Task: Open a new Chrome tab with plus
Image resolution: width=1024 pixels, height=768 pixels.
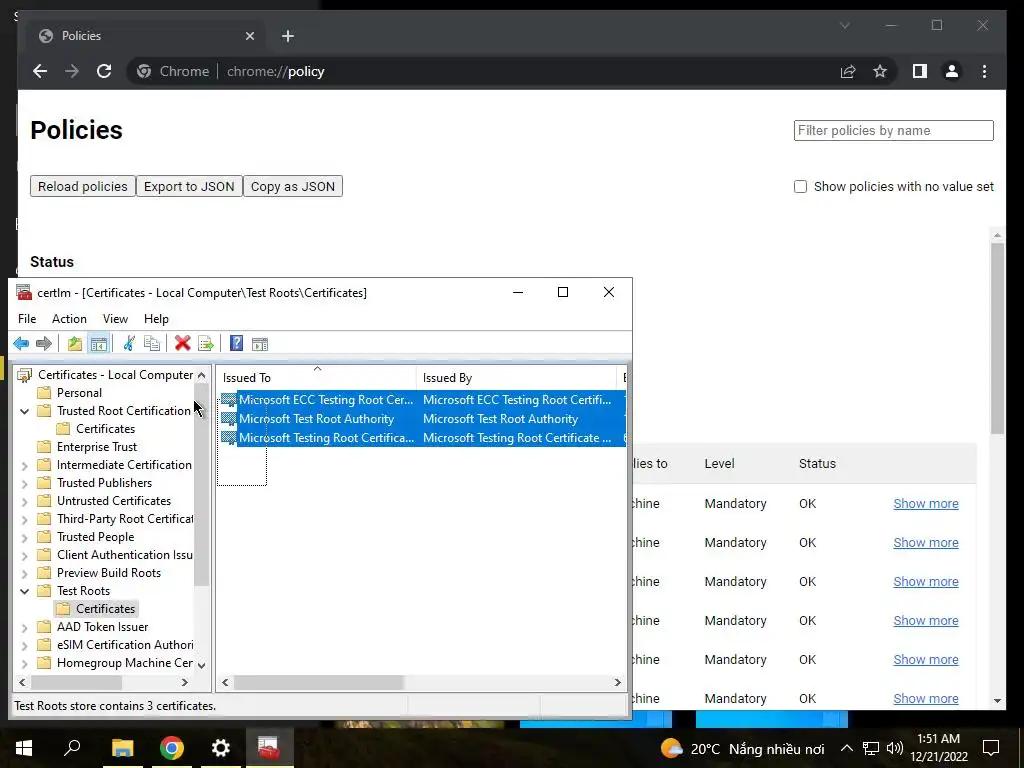Action: (x=288, y=36)
